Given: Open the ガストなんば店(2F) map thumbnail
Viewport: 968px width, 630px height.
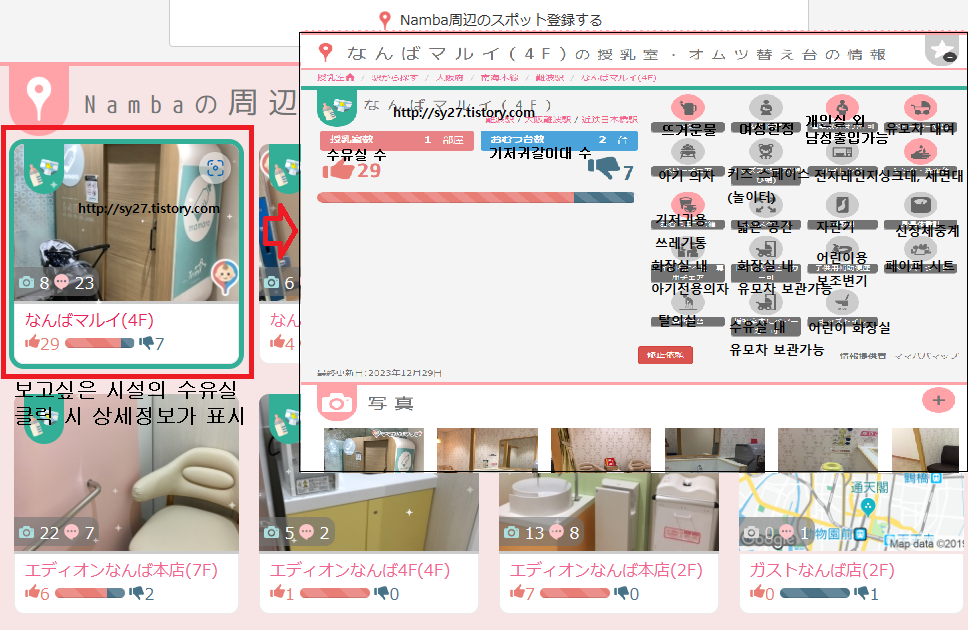Looking at the screenshot, I should pyautogui.click(x=851, y=511).
